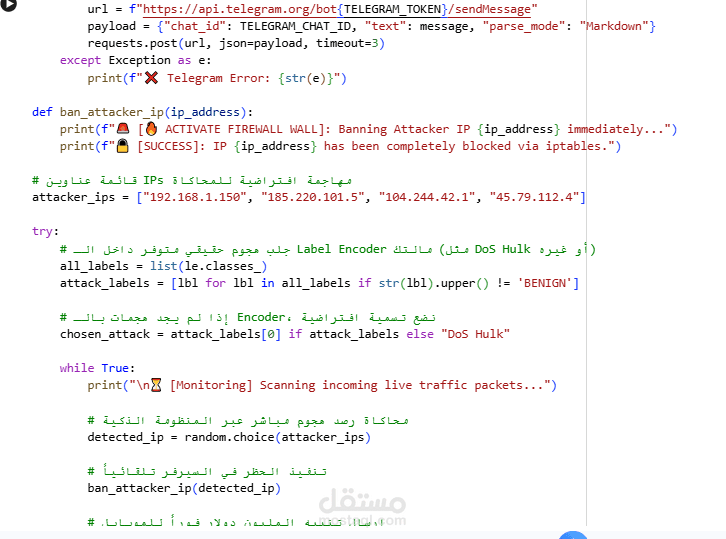Run the code cell with the play button
This screenshot has height=539, width=726.
click(8, 4)
